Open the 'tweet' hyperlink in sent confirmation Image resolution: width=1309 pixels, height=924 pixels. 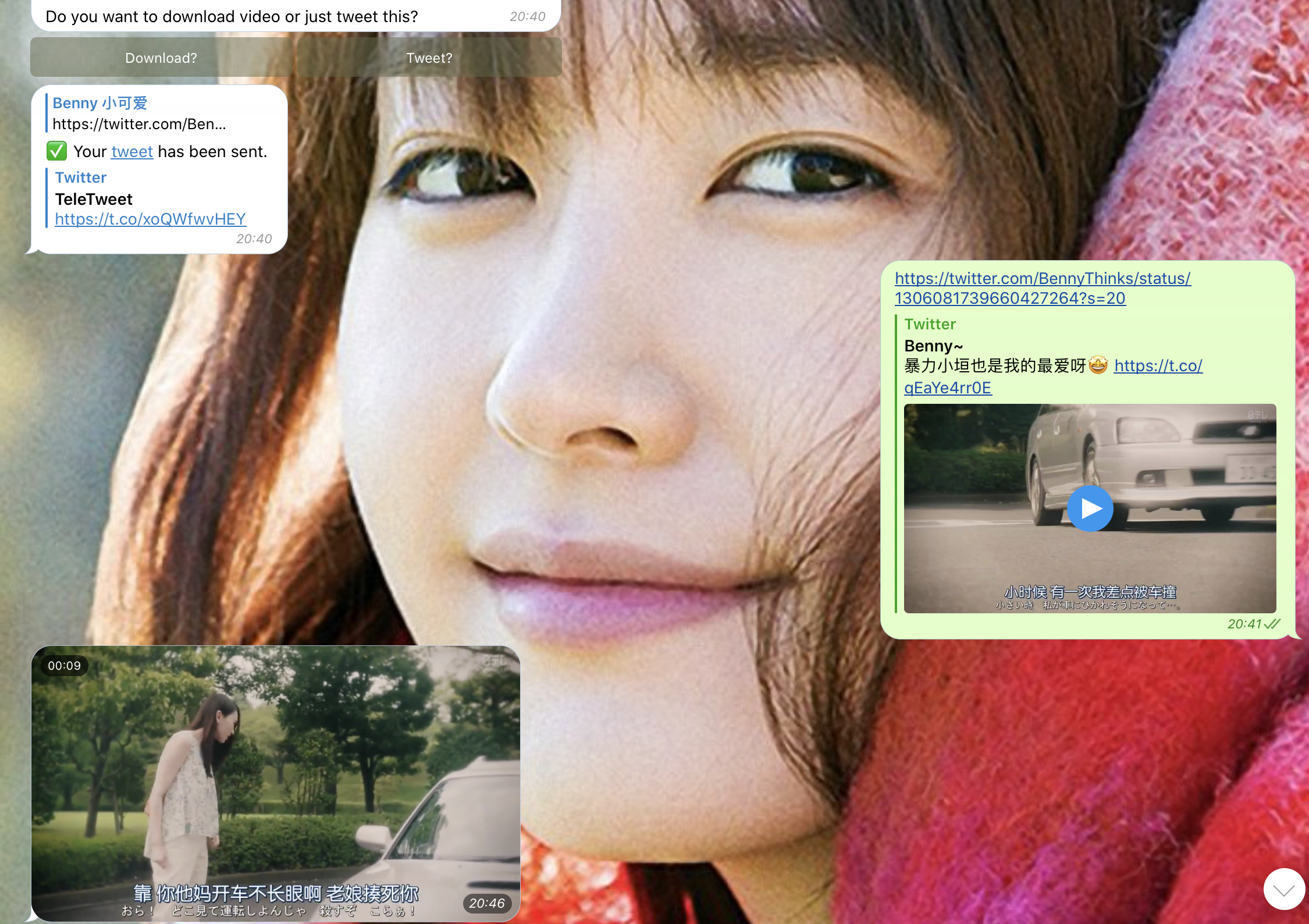click(x=132, y=152)
